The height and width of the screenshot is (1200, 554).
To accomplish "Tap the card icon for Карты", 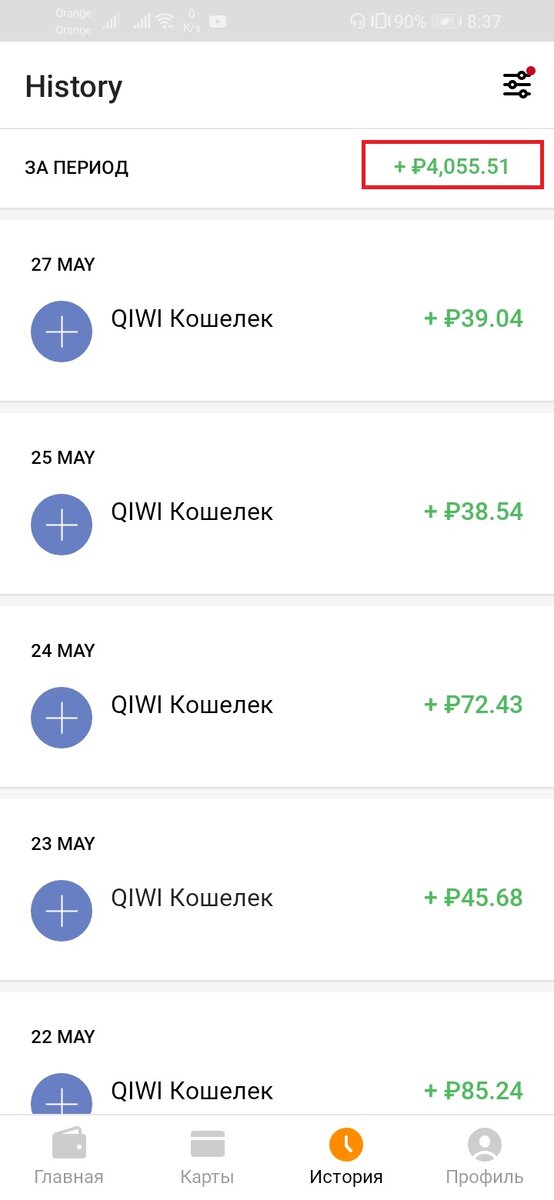I will point(207,1143).
